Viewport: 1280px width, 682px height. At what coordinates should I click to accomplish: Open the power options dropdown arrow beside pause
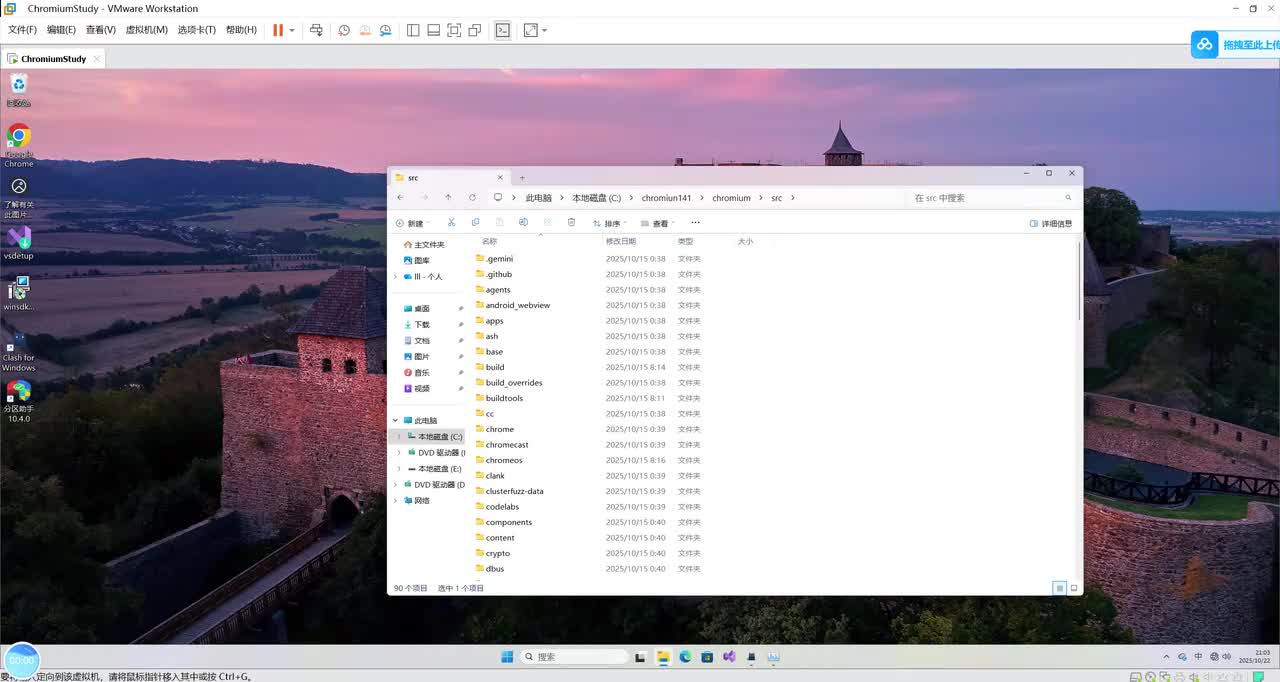[292, 30]
